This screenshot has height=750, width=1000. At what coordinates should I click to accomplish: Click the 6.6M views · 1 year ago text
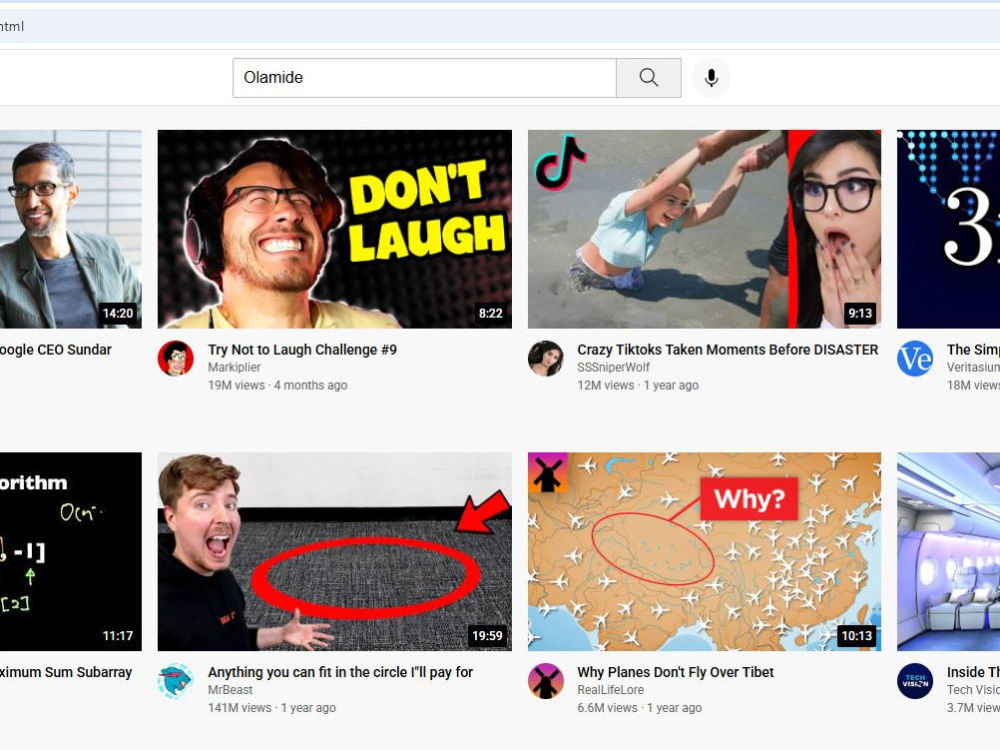(x=640, y=708)
